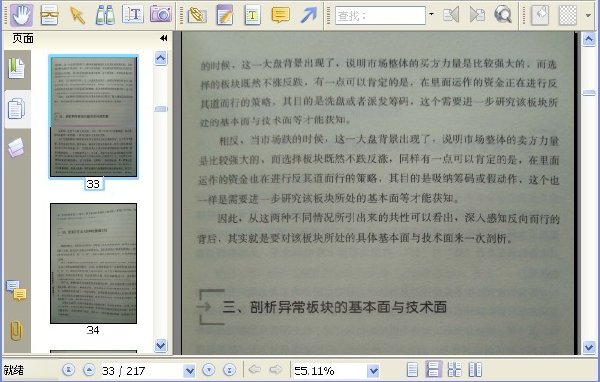600x382 pixels.
Task: Open the Bookmarks panel tab
Action: [x=16, y=69]
